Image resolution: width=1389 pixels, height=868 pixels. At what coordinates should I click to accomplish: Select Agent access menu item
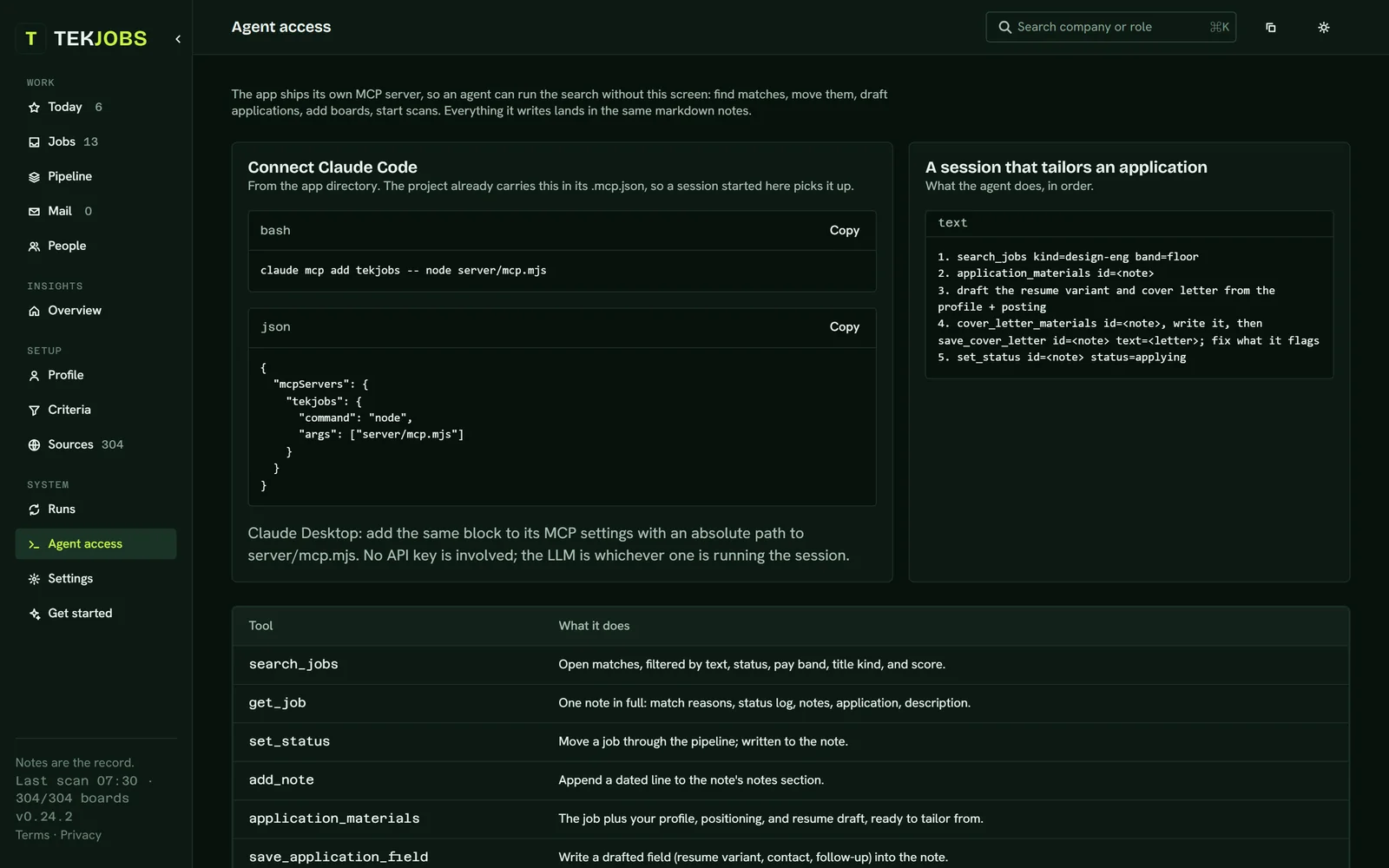(95, 543)
